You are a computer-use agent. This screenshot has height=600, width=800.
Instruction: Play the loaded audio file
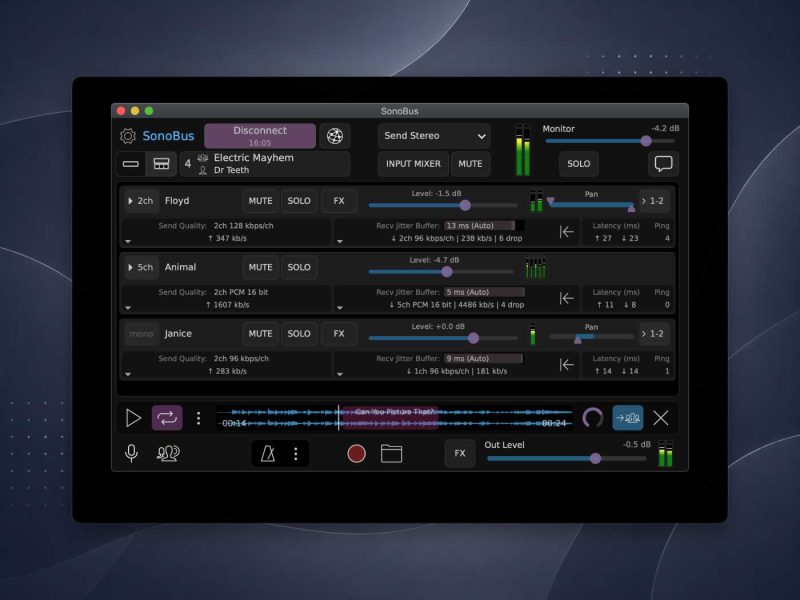[133, 418]
